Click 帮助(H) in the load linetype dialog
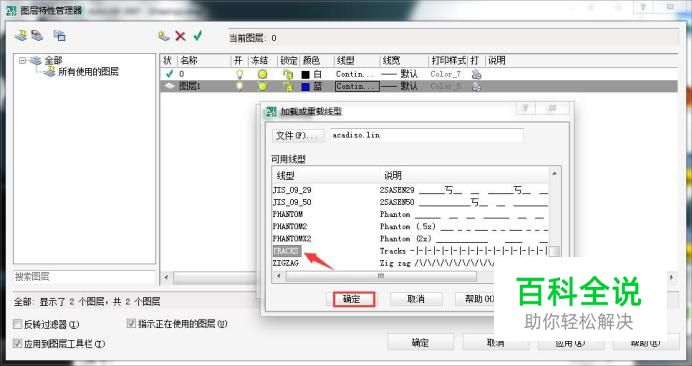The height and width of the screenshot is (366, 692). (x=478, y=299)
